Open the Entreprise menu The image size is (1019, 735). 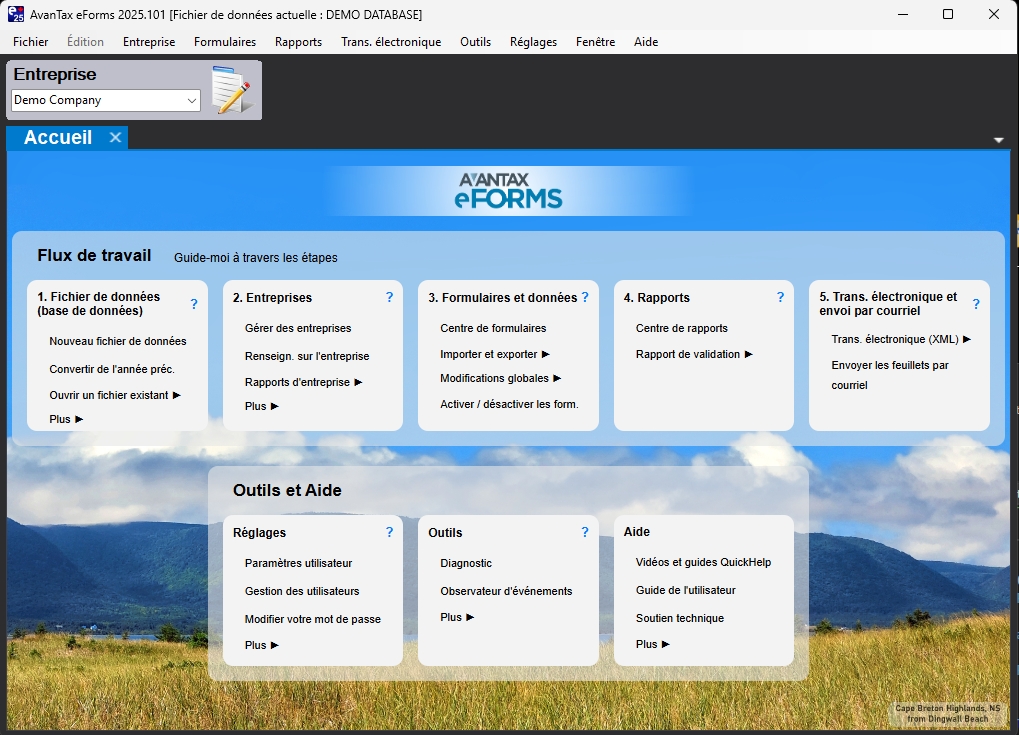[x=149, y=42]
